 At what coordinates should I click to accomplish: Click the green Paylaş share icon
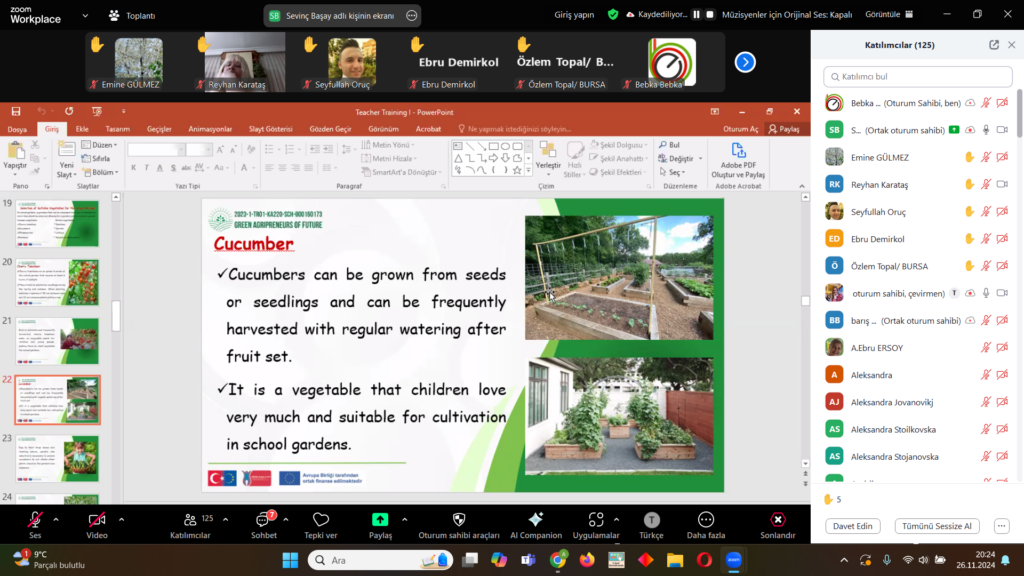pos(380,520)
